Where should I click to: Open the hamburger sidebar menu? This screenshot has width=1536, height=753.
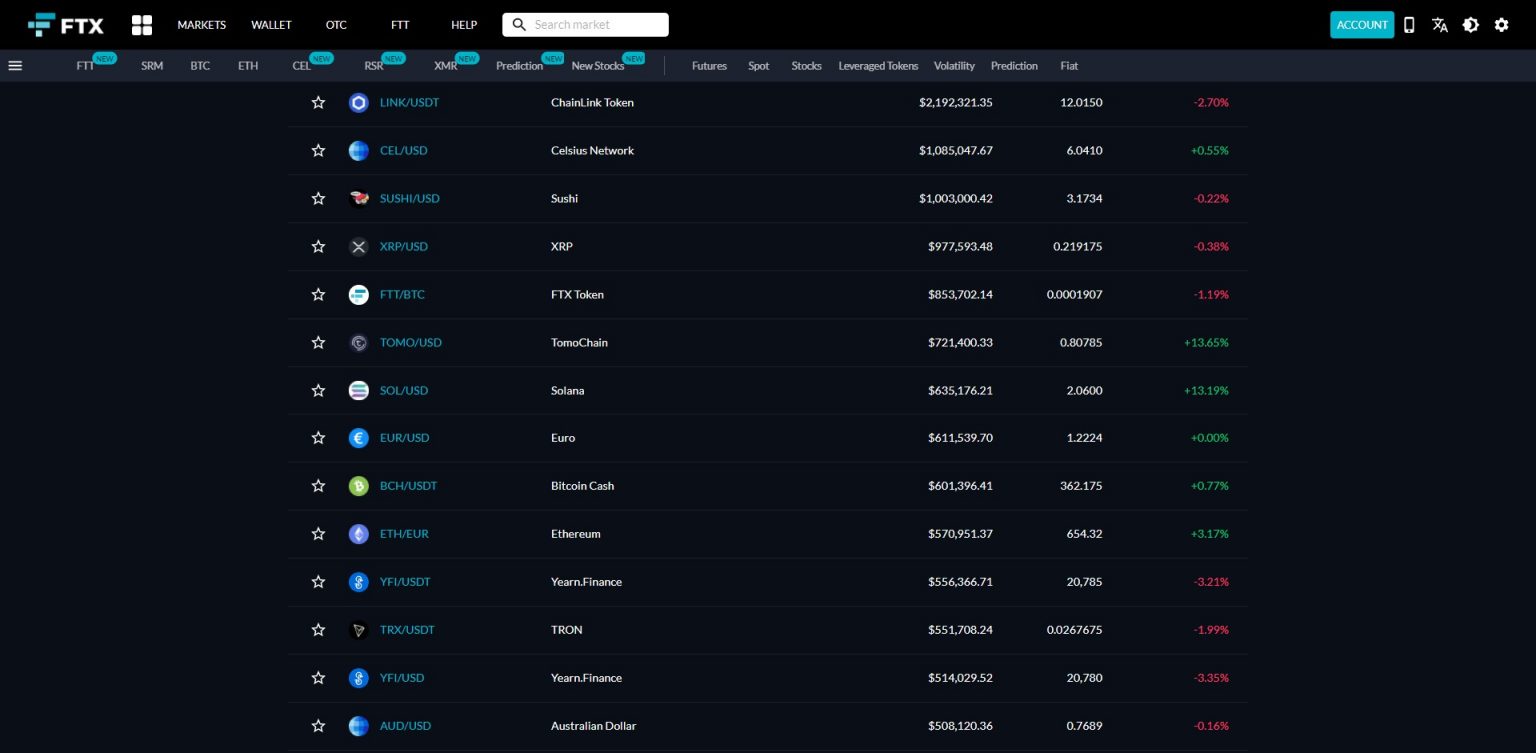coord(15,66)
